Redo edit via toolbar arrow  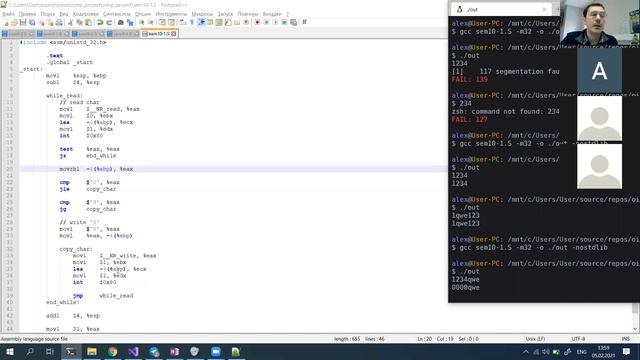pyautogui.click(x=109, y=22)
